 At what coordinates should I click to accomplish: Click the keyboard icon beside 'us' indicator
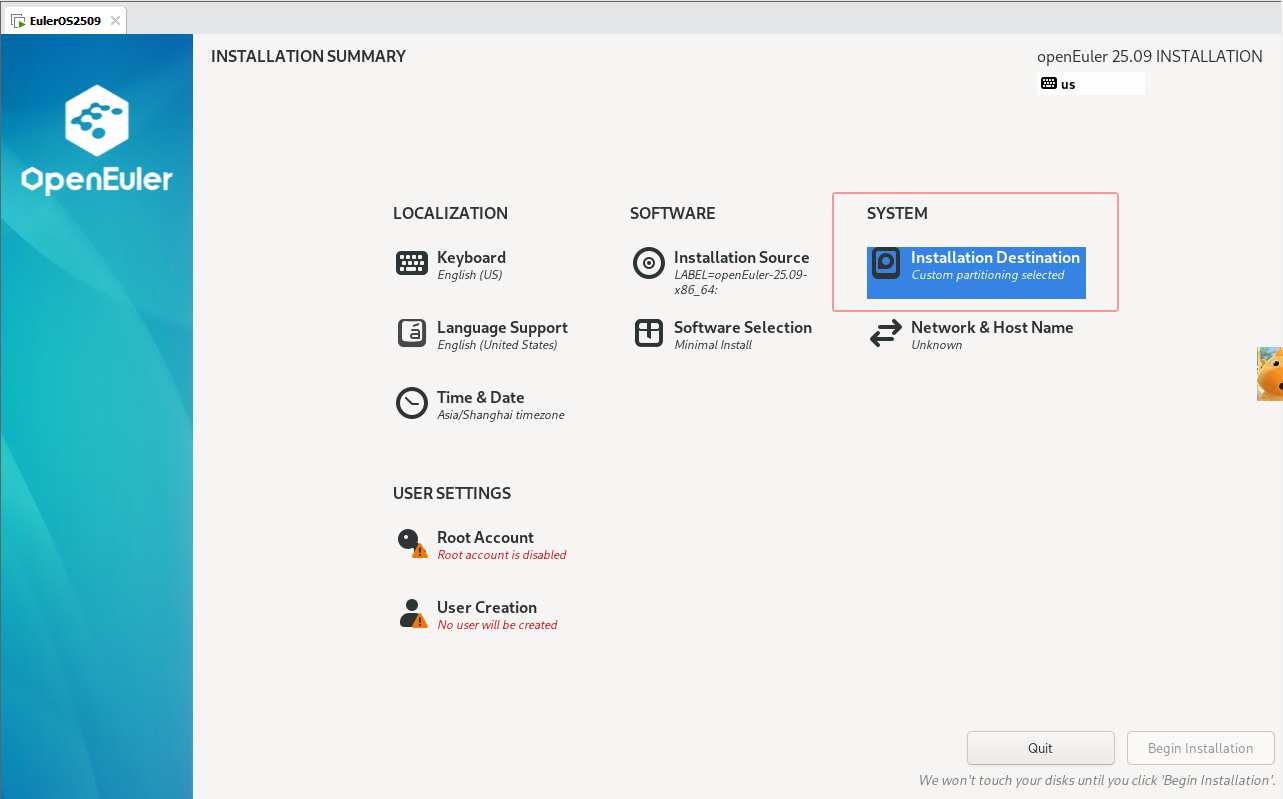tap(1048, 84)
